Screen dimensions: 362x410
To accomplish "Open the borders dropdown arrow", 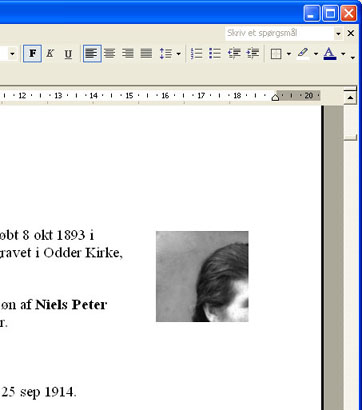I will [289, 54].
